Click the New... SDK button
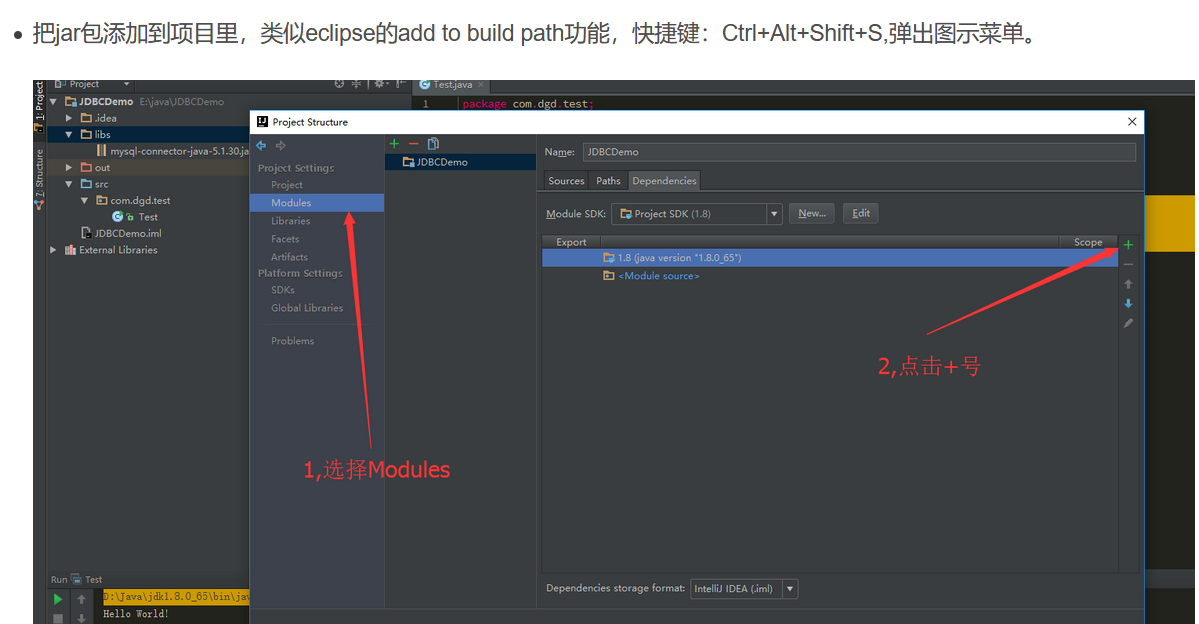Screen dimensions: 1199x624 [812, 213]
